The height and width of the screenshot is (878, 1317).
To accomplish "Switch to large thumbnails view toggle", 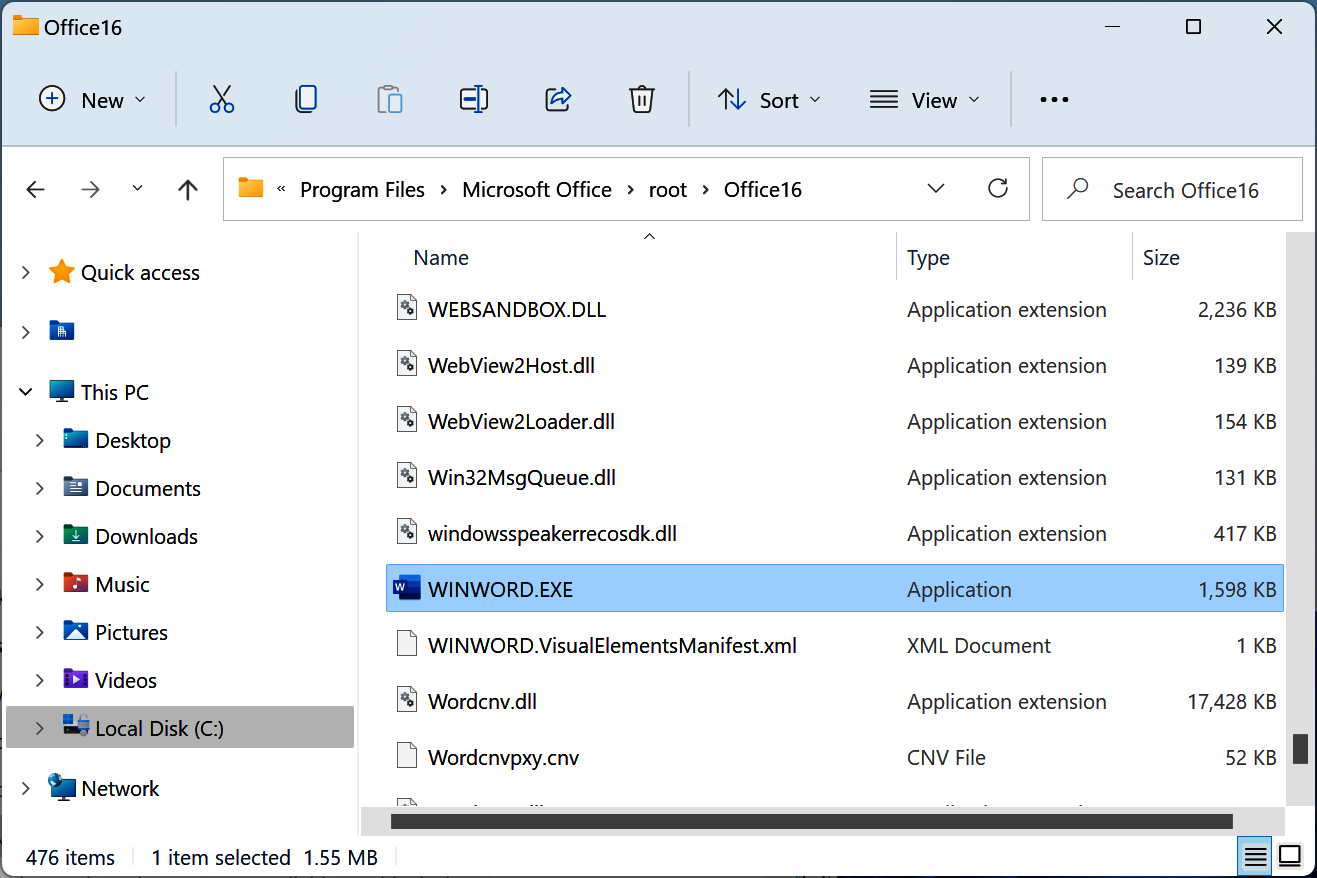I will click(x=1290, y=857).
